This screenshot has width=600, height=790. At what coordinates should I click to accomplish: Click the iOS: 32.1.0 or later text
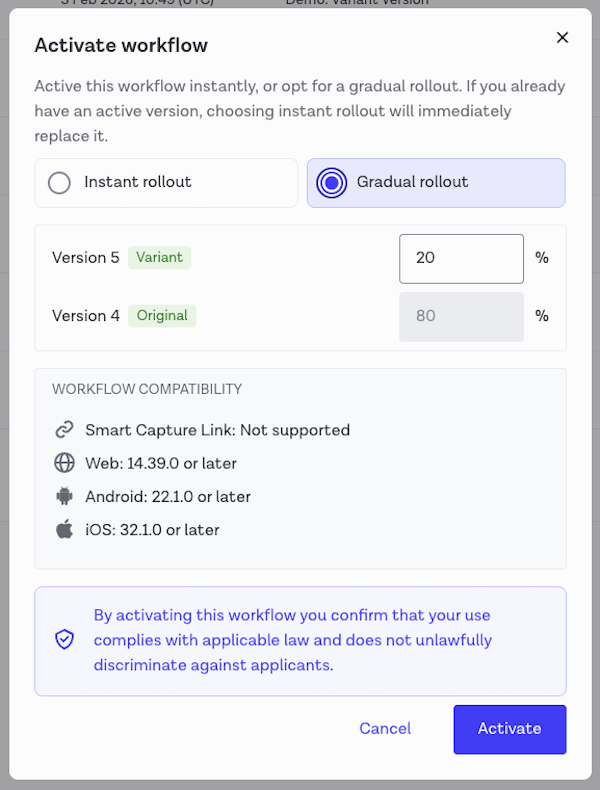(152, 529)
